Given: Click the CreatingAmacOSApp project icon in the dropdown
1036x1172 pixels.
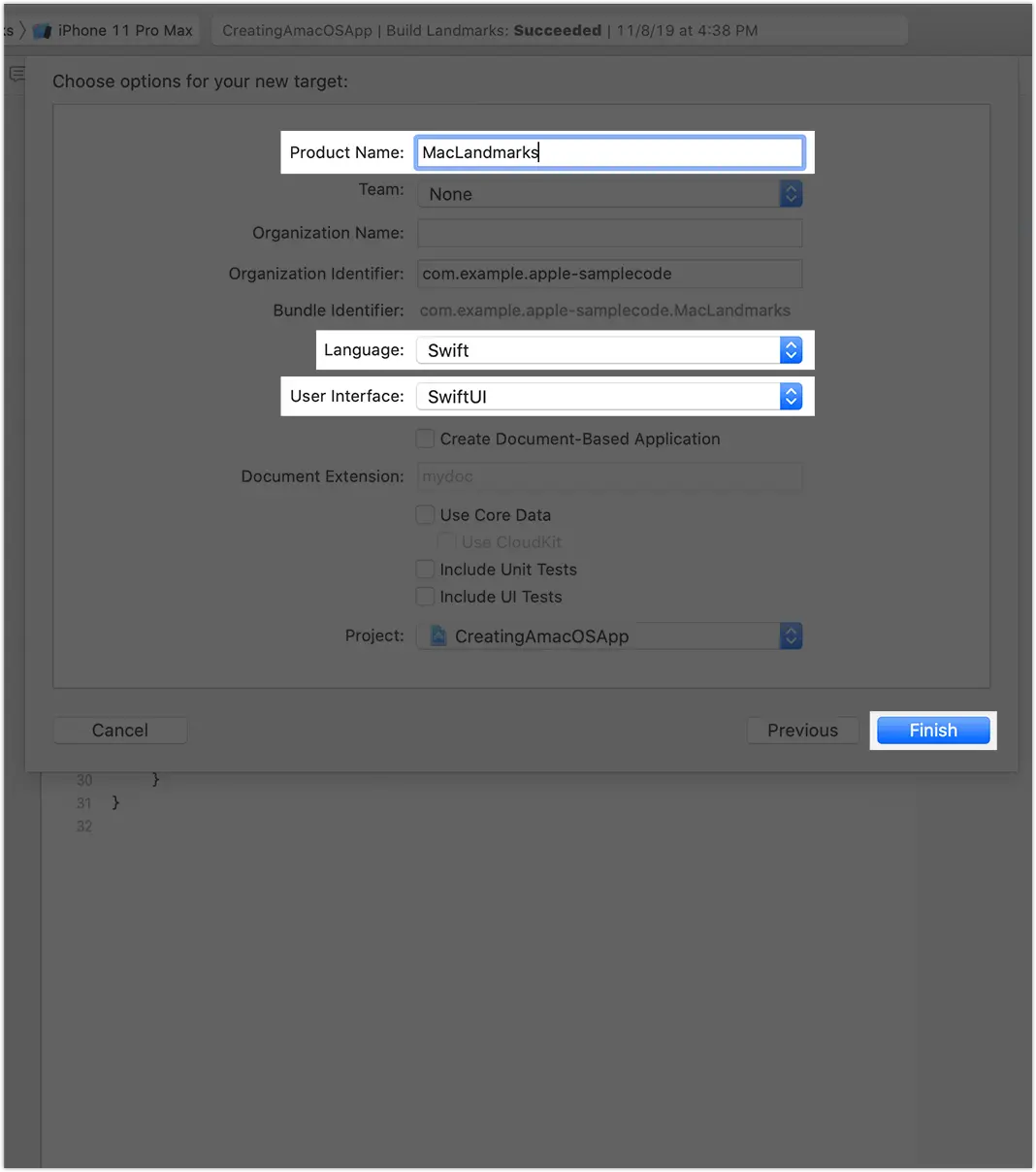Looking at the screenshot, I should click(x=438, y=635).
